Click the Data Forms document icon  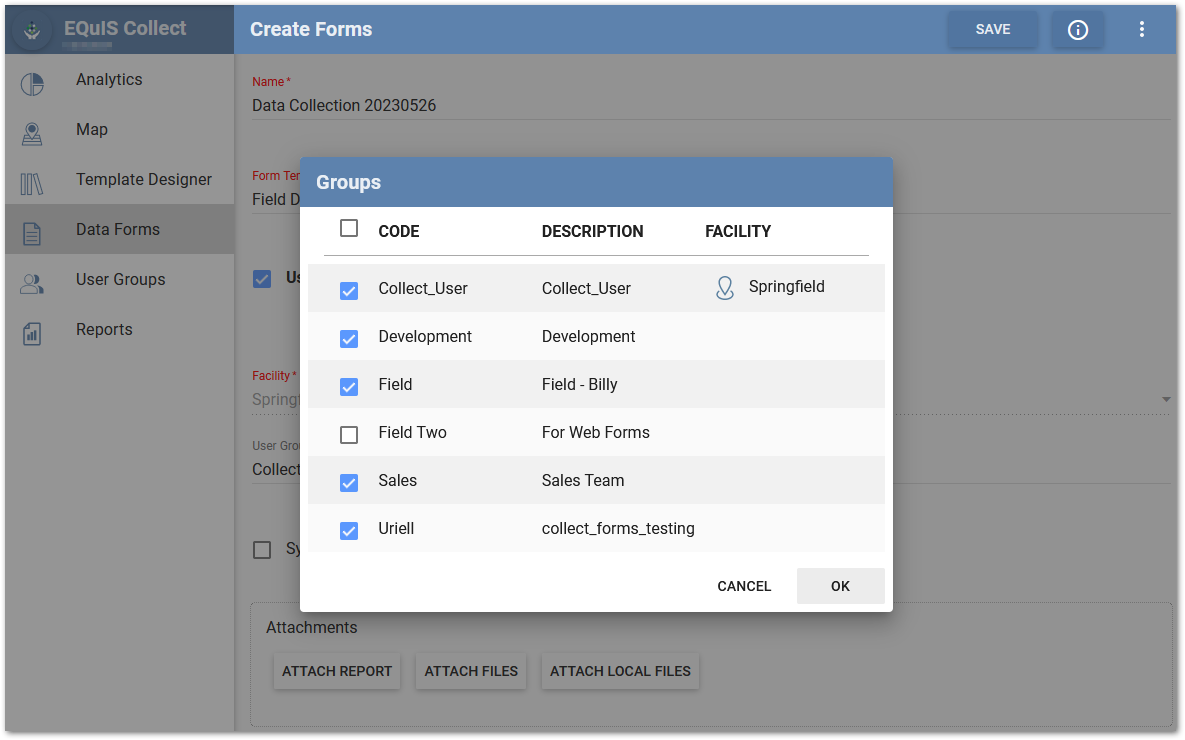tap(32, 233)
